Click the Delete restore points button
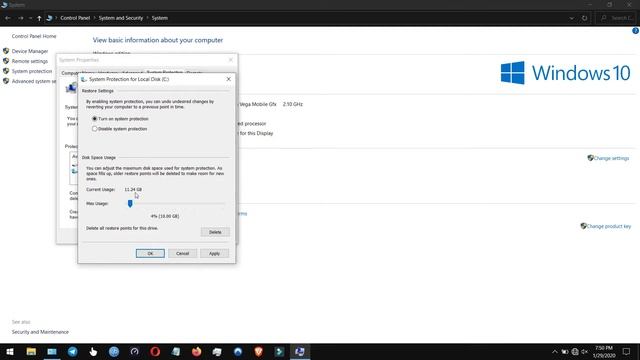This screenshot has width=640, height=360. tap(215, 232)
